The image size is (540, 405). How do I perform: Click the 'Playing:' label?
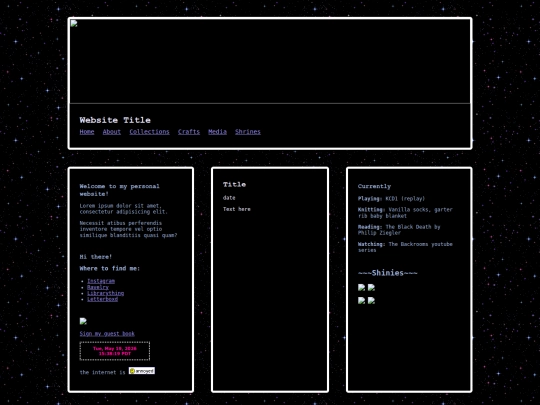pyautogui.click(x=370, y=199)
